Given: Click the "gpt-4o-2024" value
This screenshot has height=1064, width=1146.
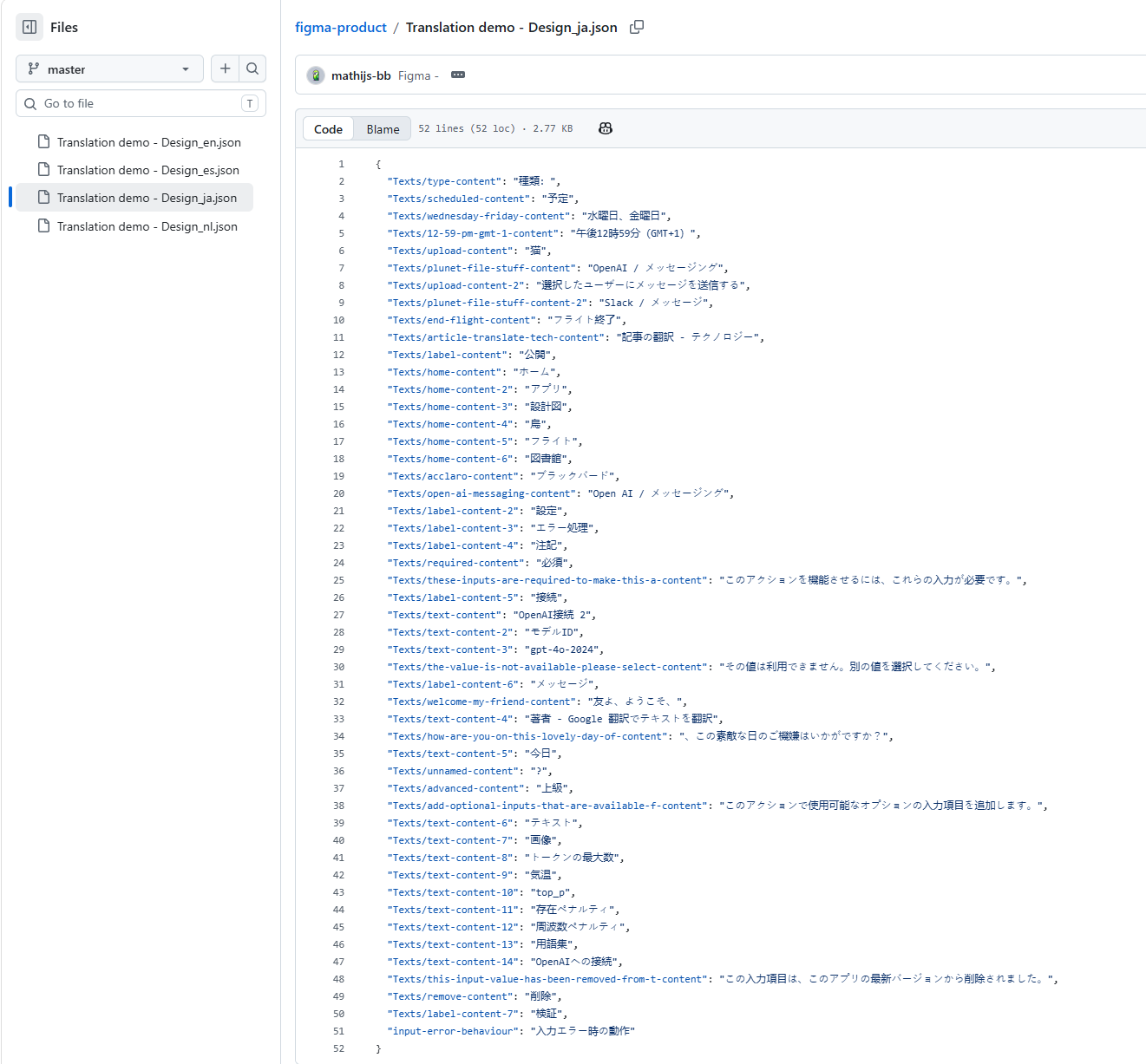Looking at the screenshot, I should pos(564,649).
